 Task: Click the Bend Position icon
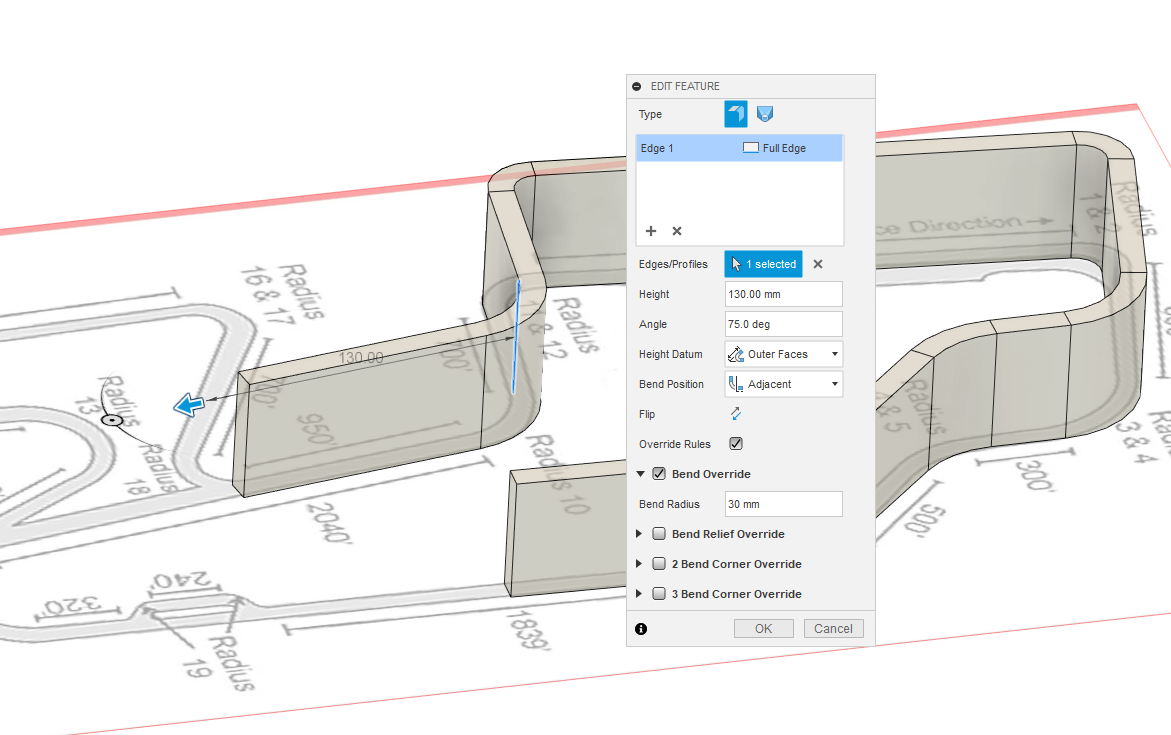point(735,383)
